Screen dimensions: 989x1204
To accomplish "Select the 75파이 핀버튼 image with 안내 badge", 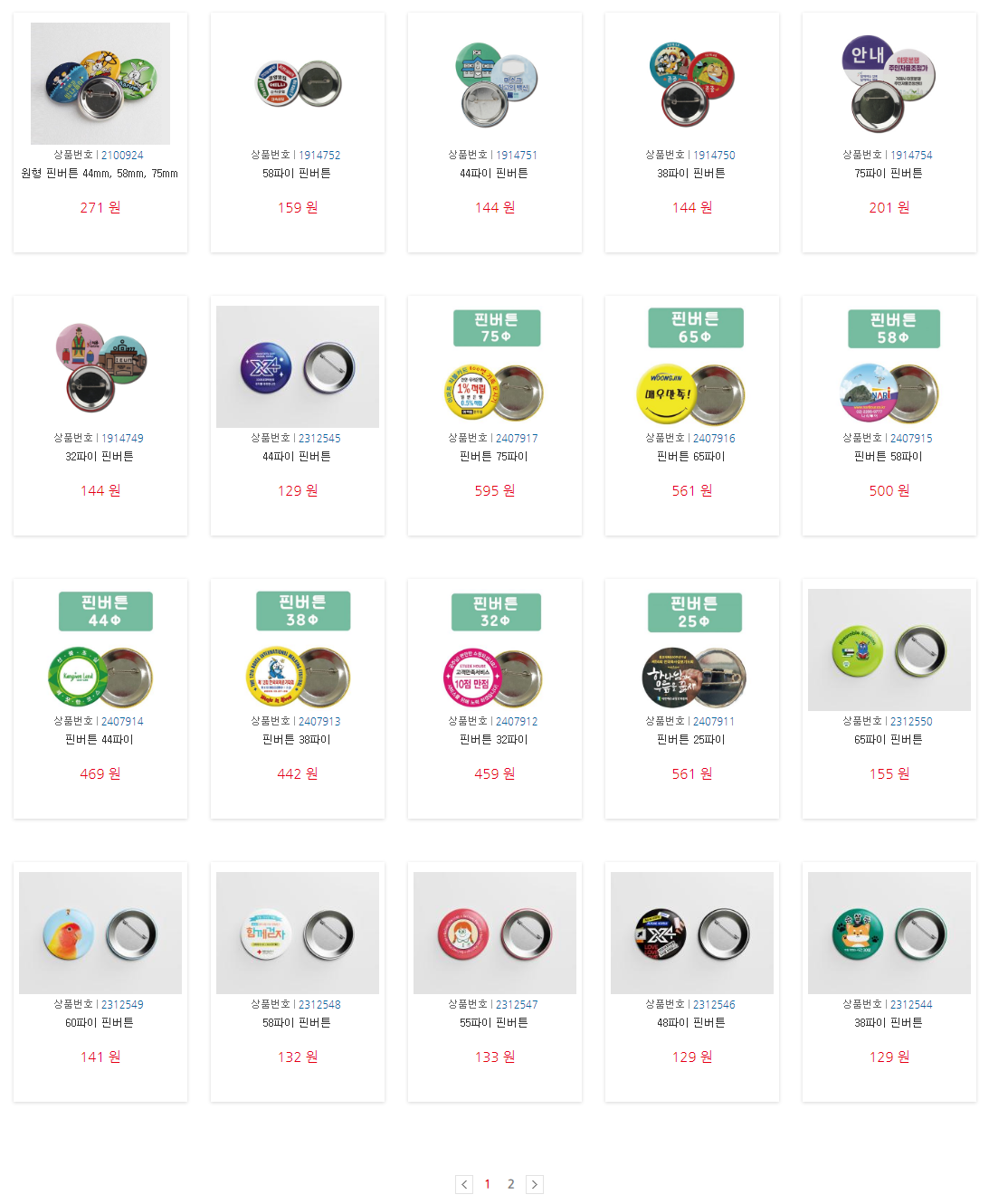I will [x=889, y=83].
